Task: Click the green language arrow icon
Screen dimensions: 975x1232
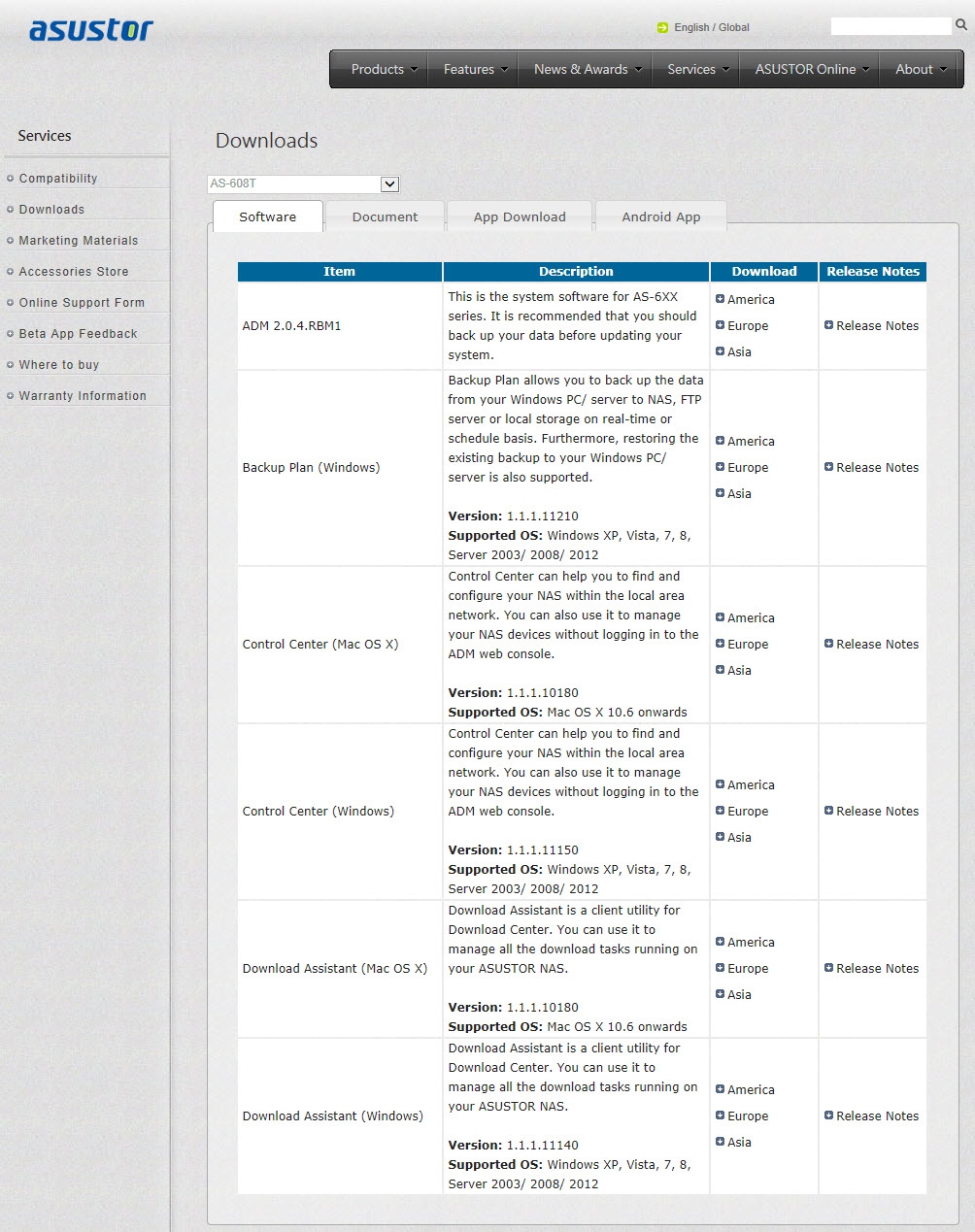Action: pyautogui.click(x=662, y=27)
